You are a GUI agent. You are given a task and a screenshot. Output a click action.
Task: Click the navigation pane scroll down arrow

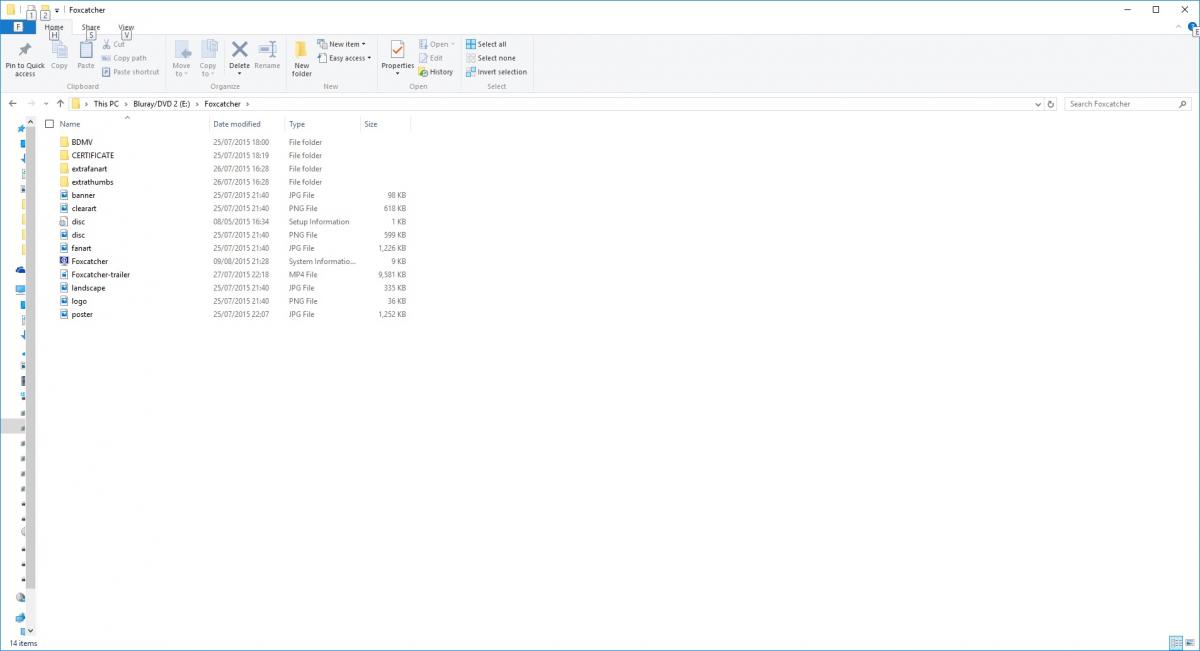(29, 631)
